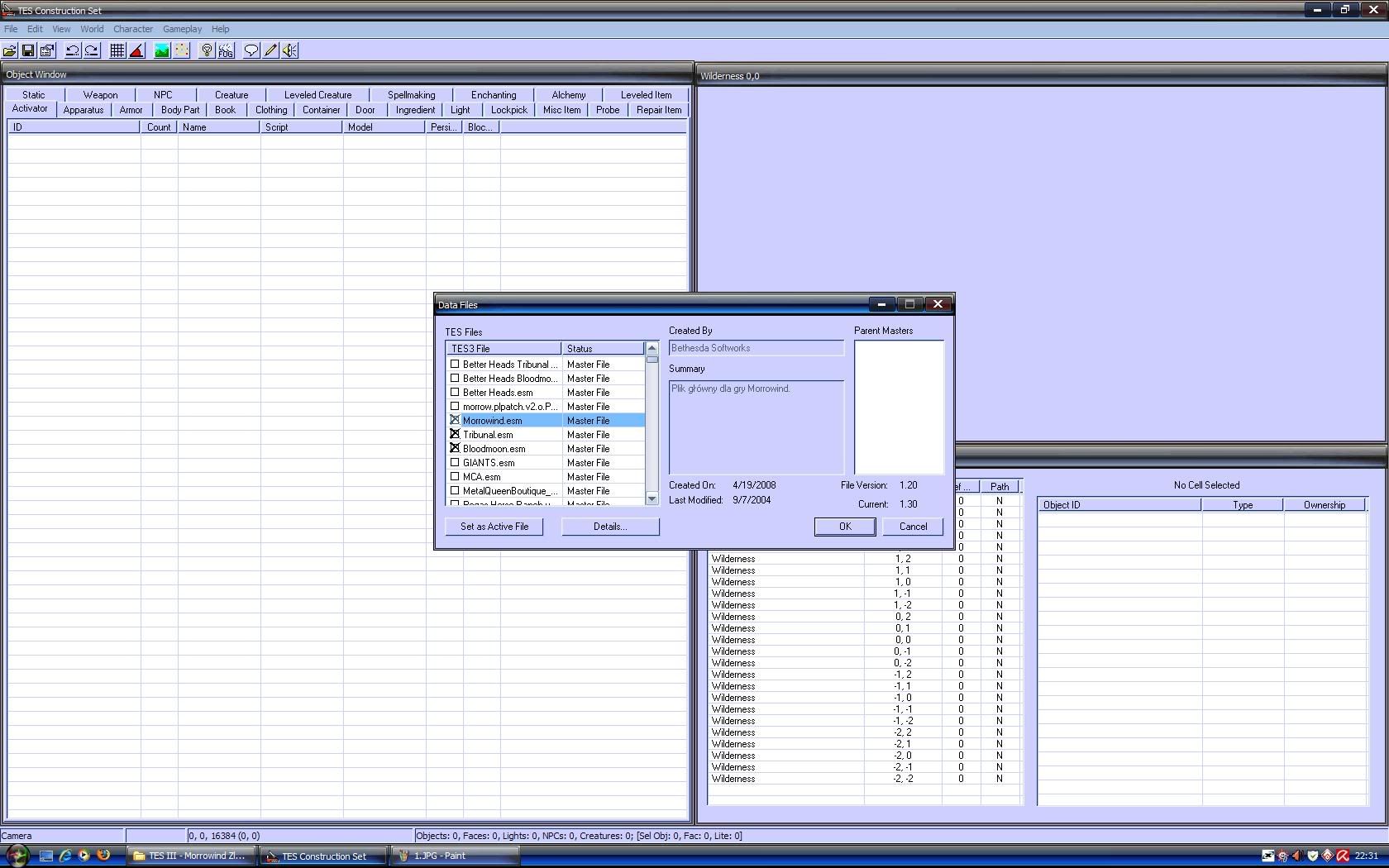Launch Firefox from quick launch

pos(103,856)
